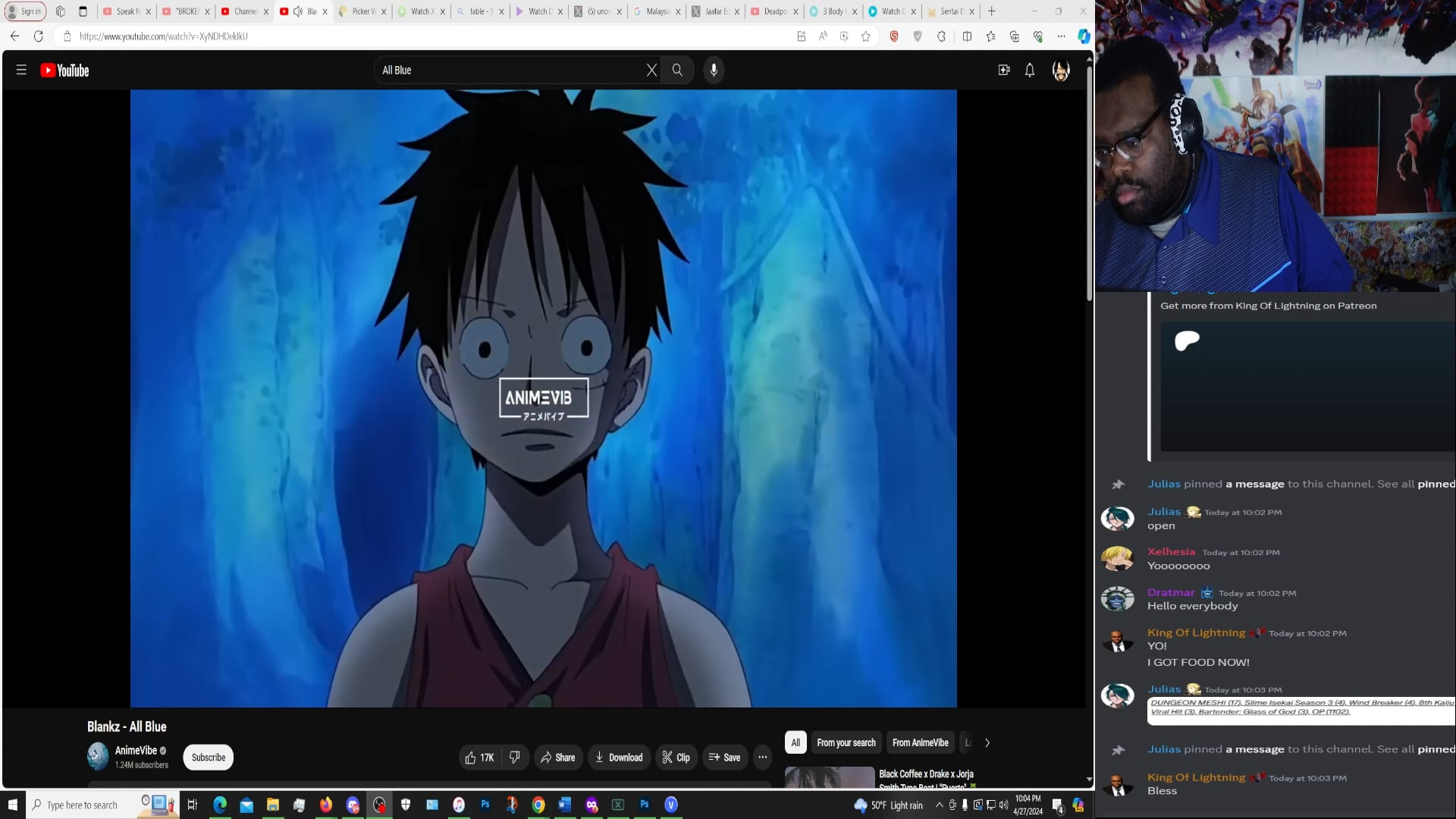The height and width of the screenshot is (819, 1456).
Task: Open the video's more actions menu
Action: pos(763,758)
